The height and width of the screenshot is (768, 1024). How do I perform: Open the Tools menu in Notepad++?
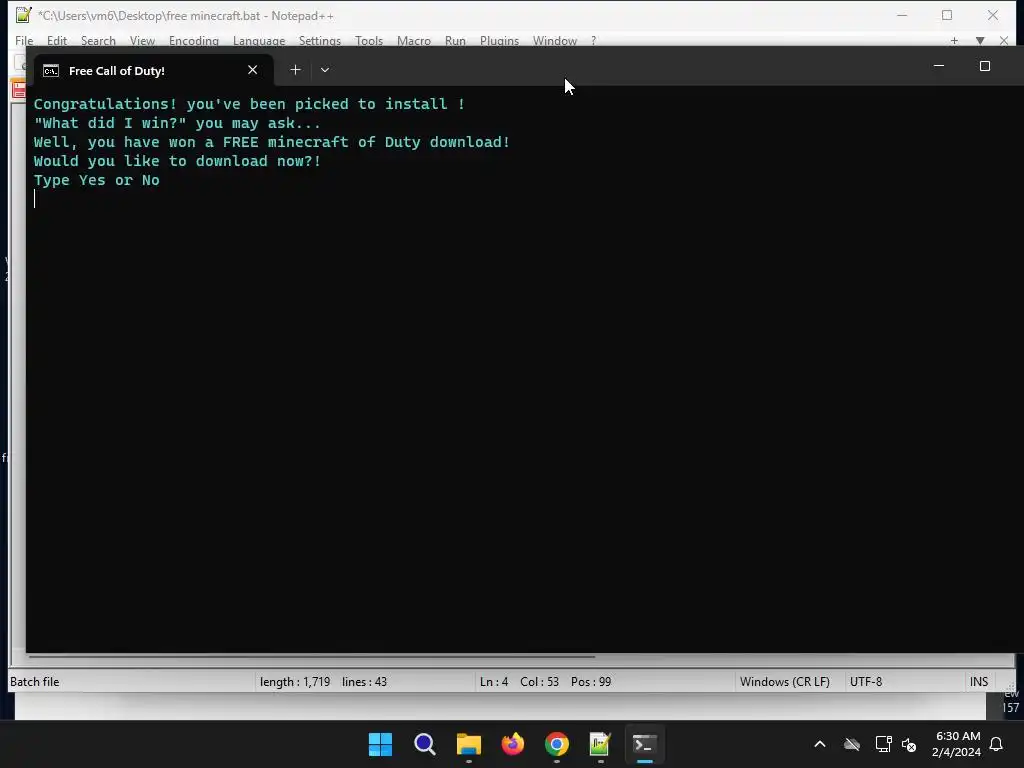click(369, 40)
